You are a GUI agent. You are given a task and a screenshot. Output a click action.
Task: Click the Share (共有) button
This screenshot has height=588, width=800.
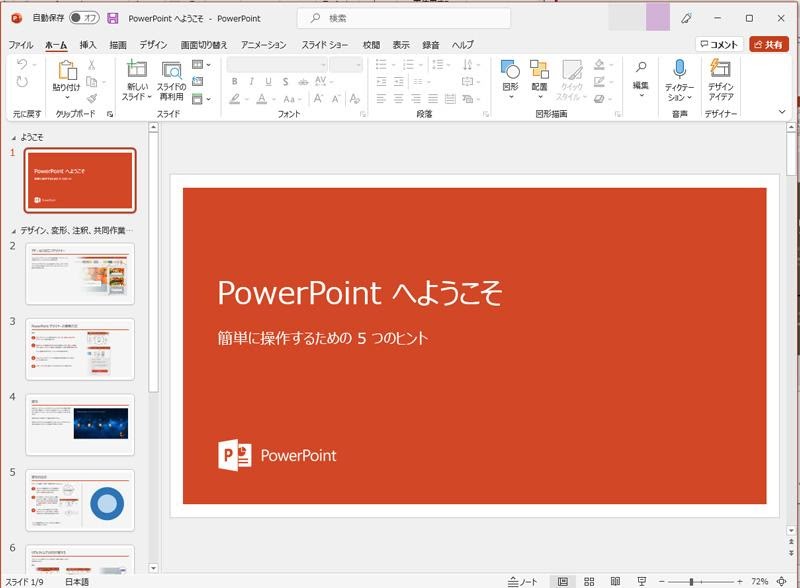(769, 45)
